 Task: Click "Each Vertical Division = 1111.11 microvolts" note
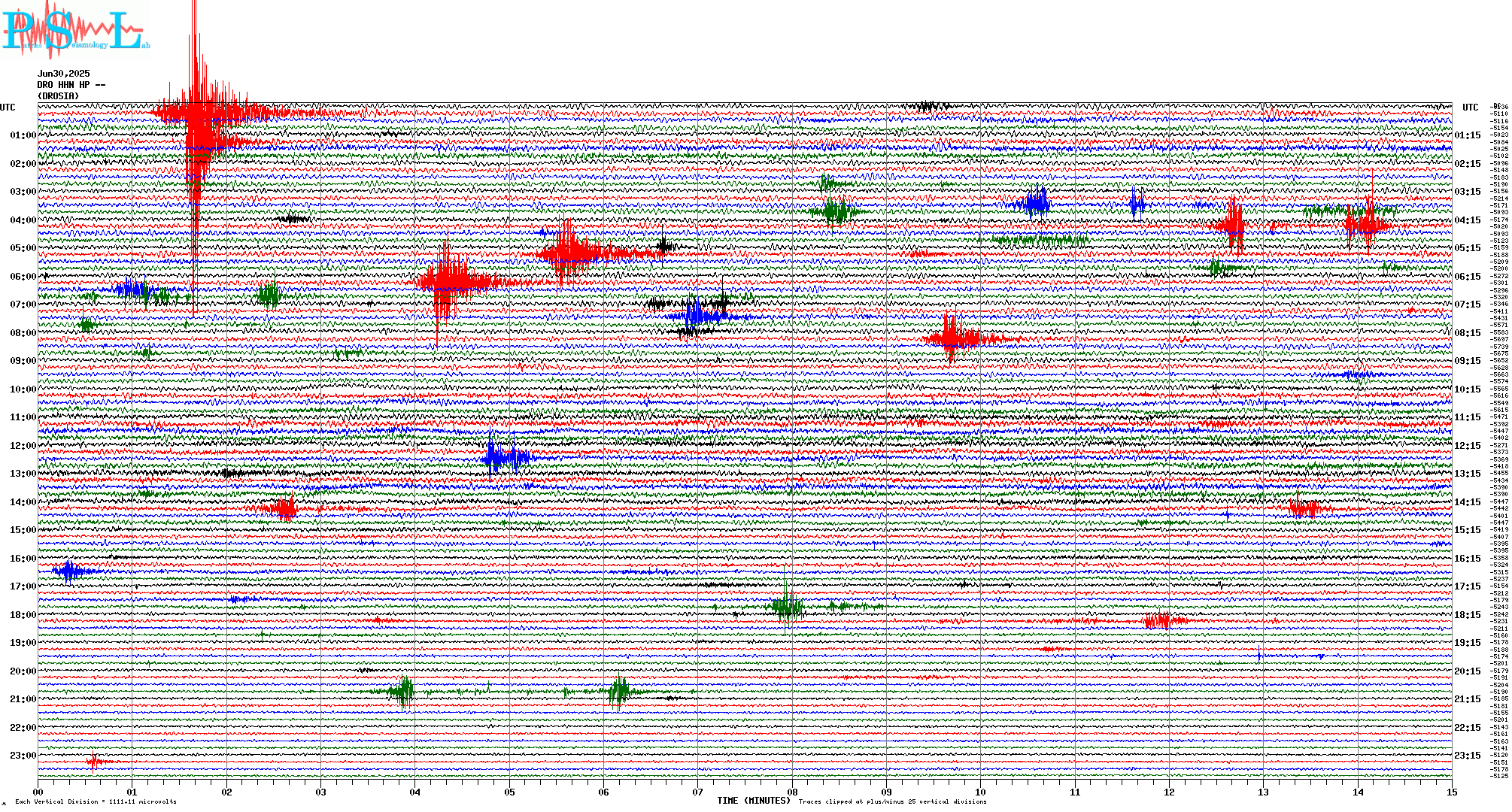coord(96,801)
